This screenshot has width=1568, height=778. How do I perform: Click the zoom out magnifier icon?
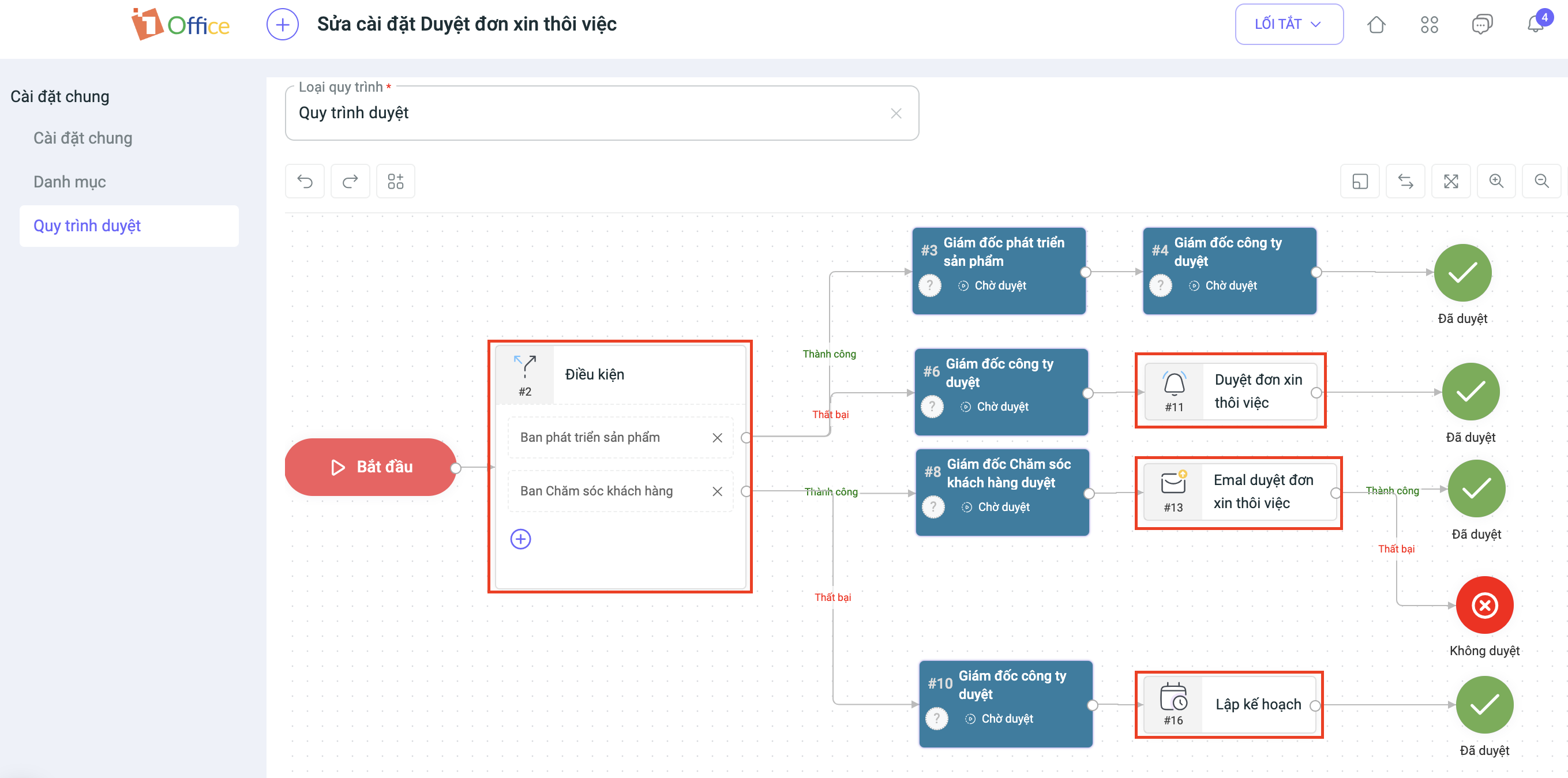pos(1541,181)
